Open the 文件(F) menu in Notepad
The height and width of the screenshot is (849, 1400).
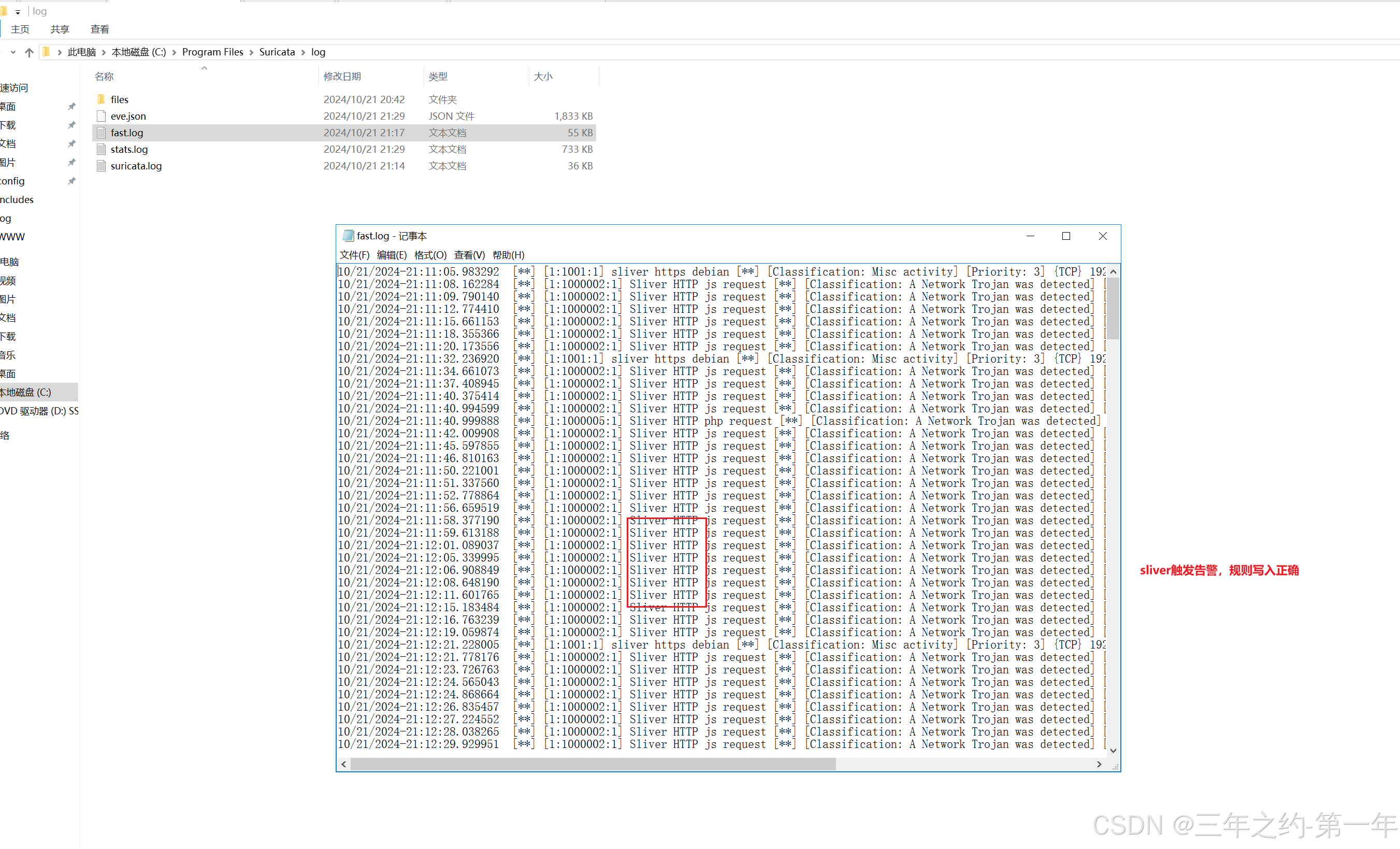tap(355, 255)
